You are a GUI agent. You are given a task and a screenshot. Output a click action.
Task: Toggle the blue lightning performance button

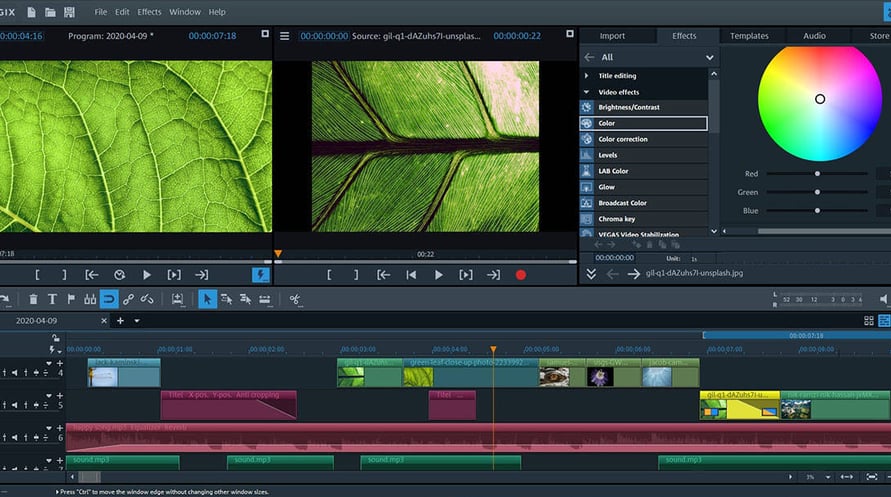[x=261, y=275]
